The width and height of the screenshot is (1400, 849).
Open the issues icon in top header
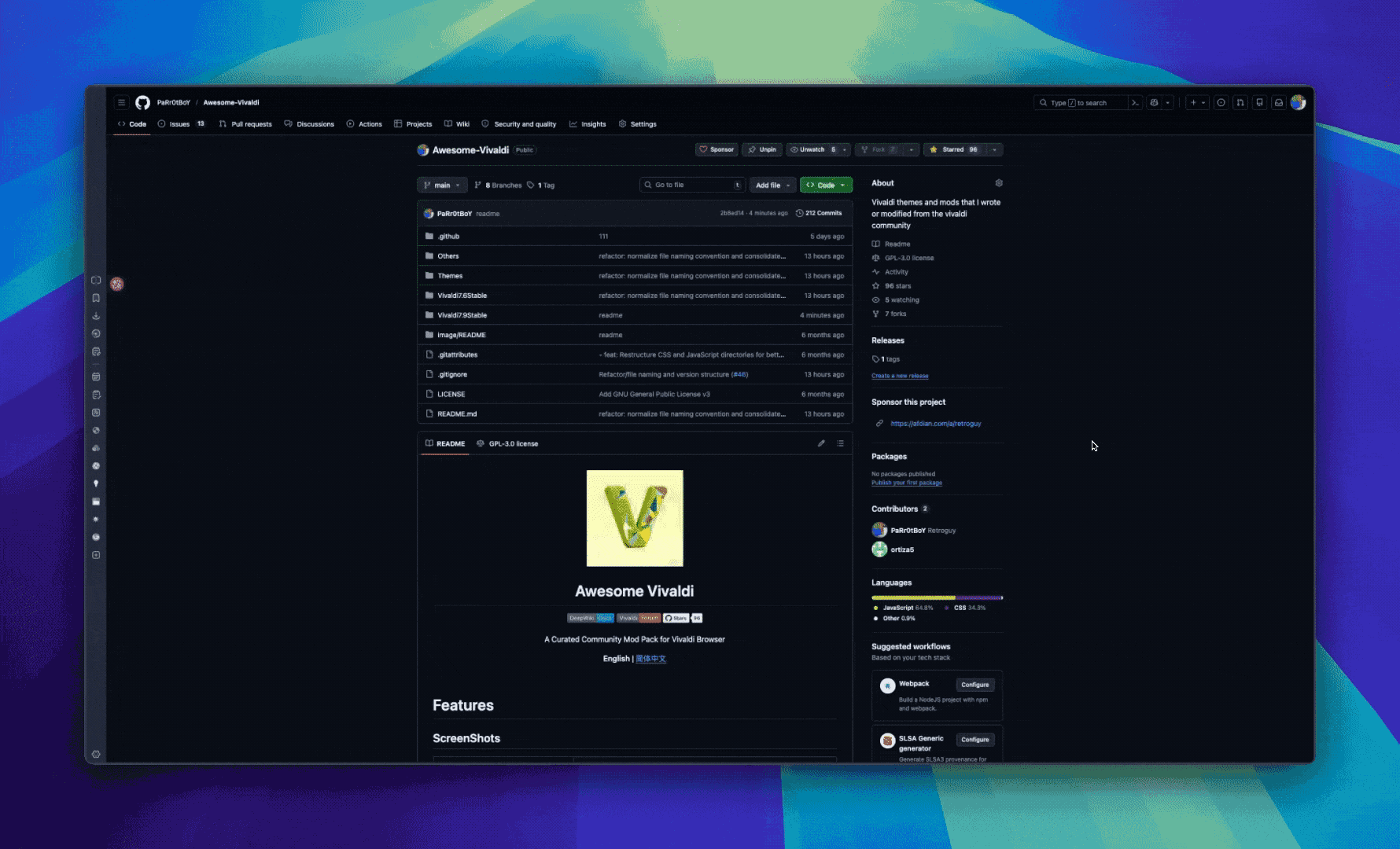tap(1221, 102)
